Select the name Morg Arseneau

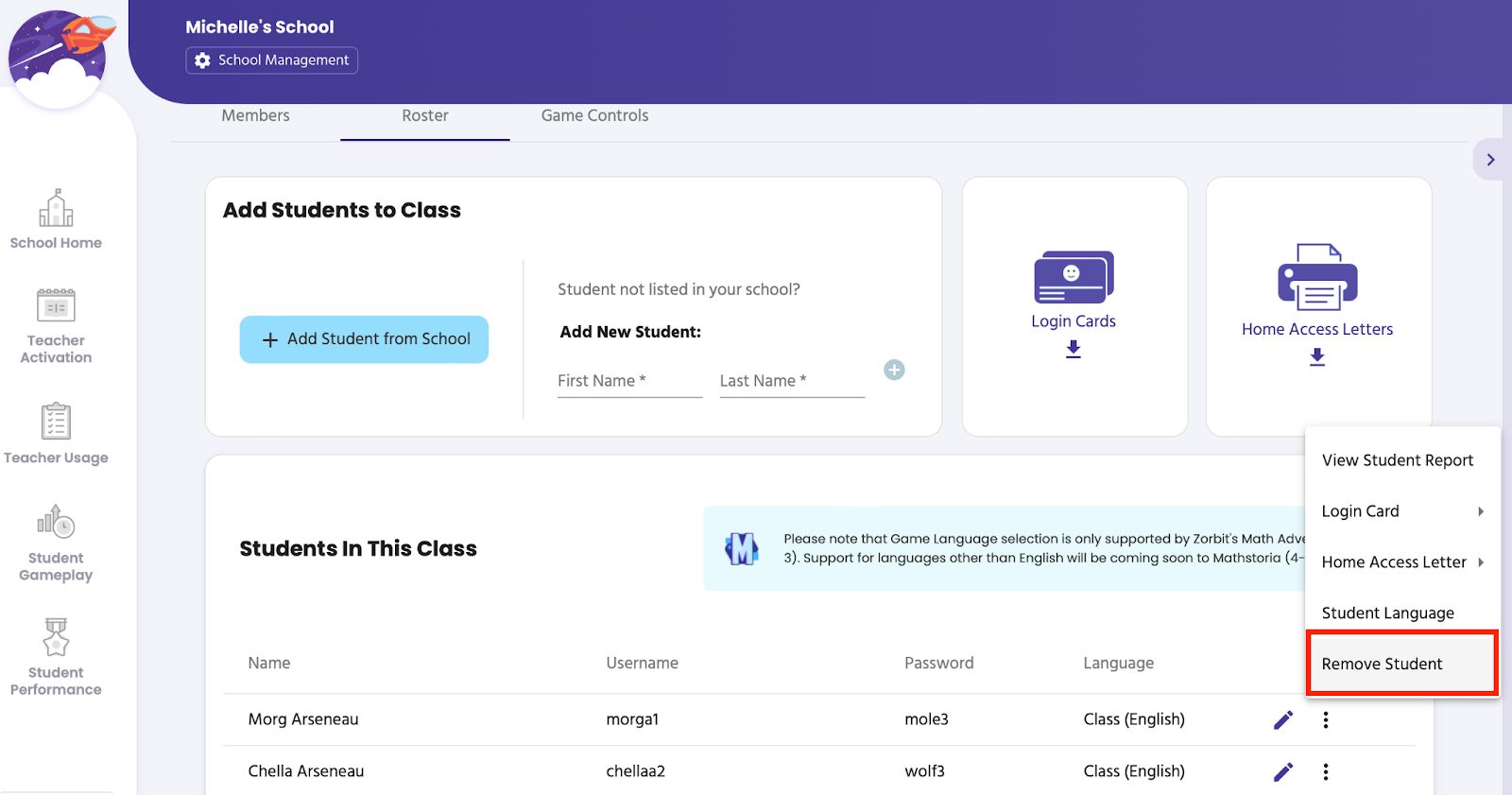tap(303, 719)
